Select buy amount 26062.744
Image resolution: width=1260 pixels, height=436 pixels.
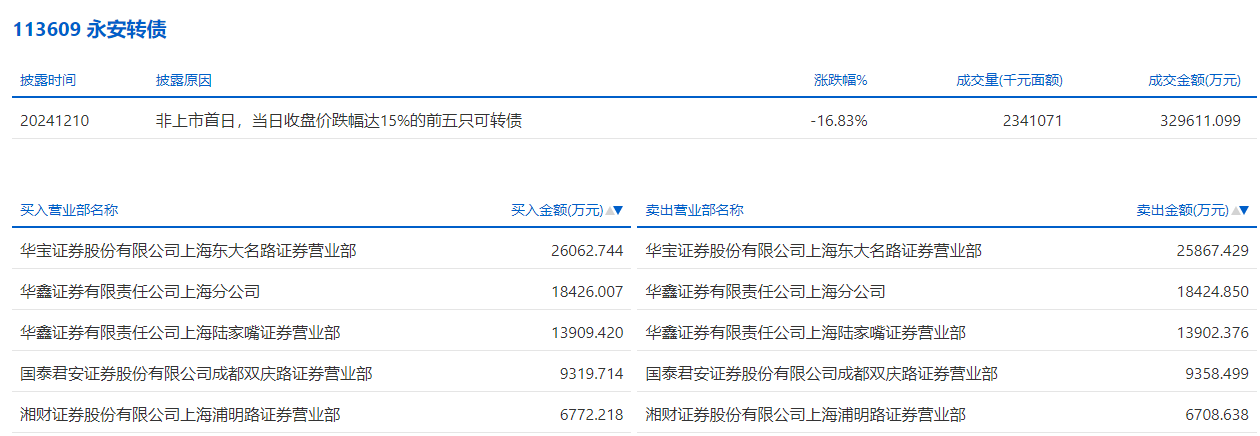[x=587, y=251]
